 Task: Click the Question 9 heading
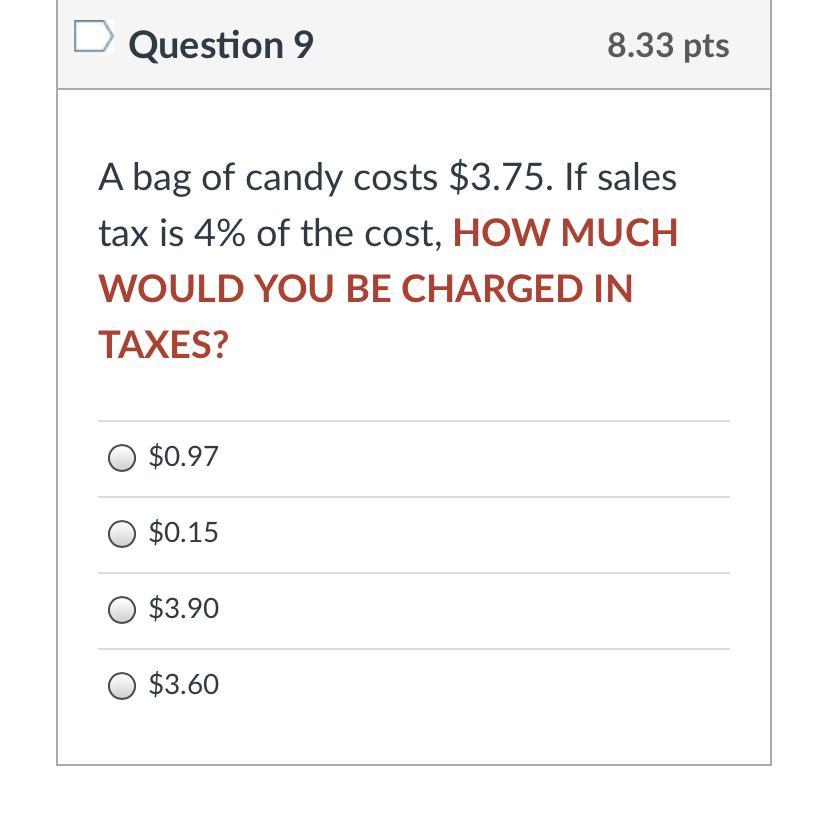point(221,45)
